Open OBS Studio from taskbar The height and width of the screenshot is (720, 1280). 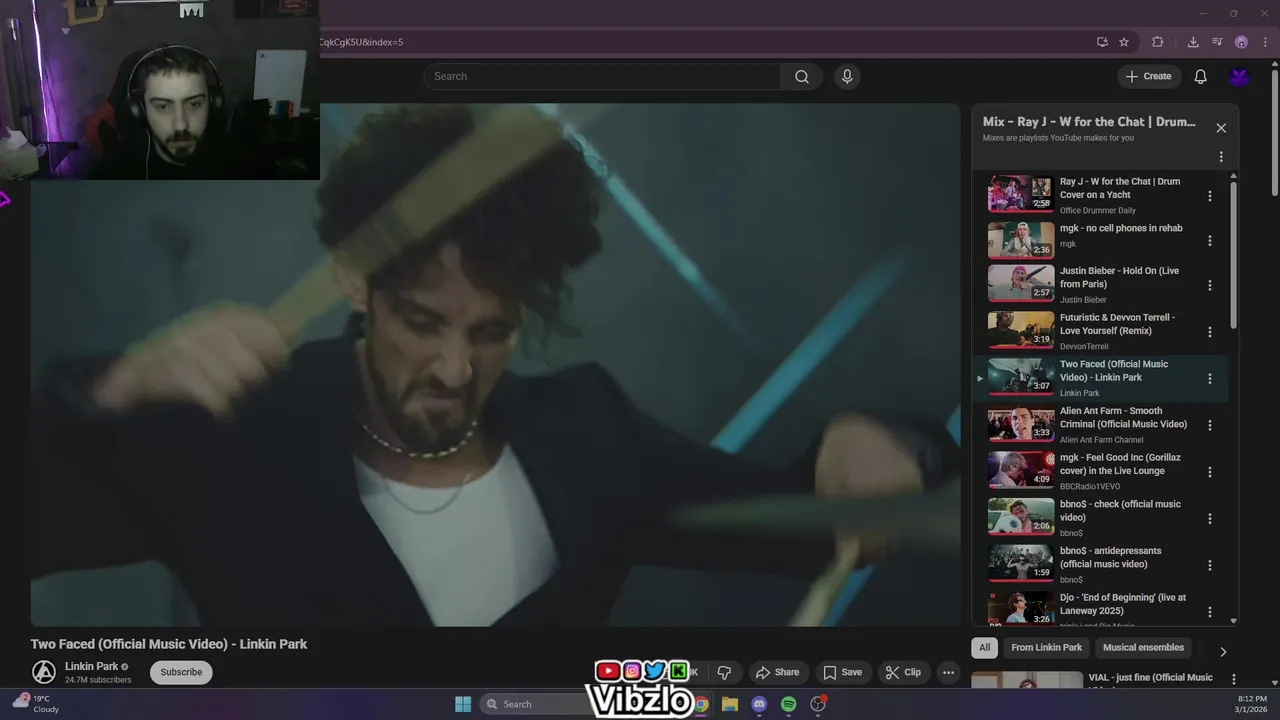[818, 704]
